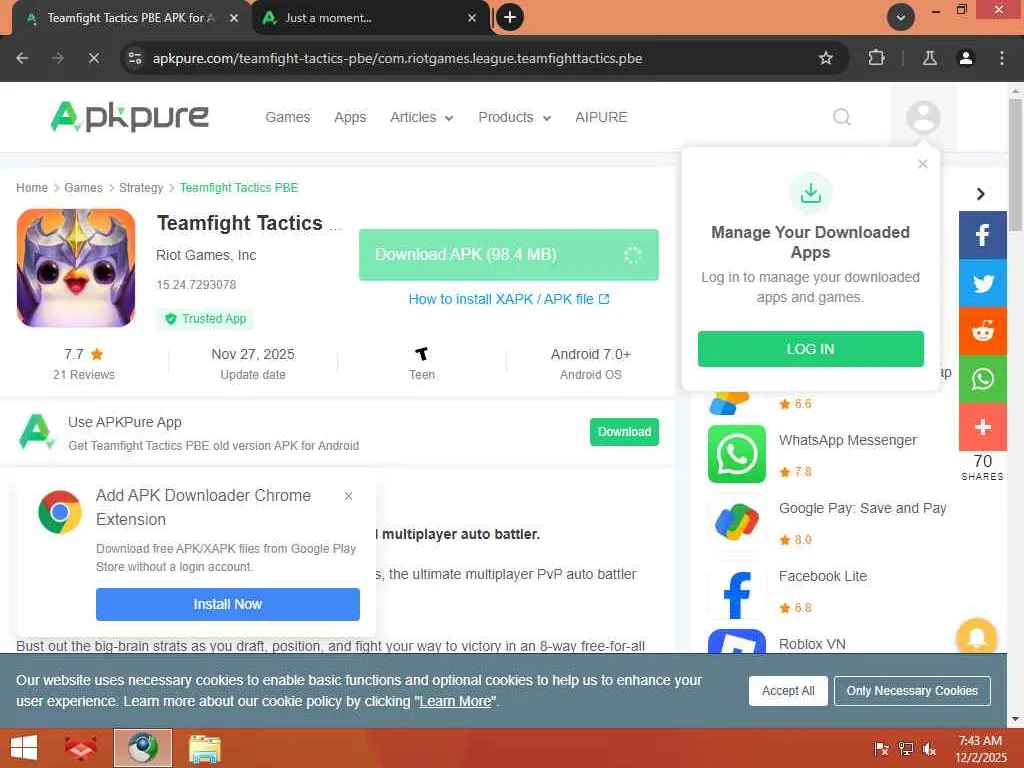Screen dimensions: 1024x768
Task: Open the site search magnifier icon
Action: [x=842, y=117]
